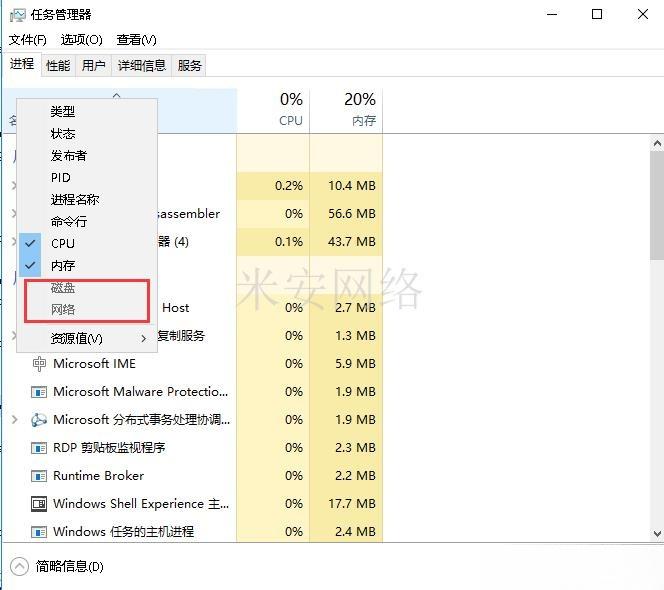Click the Microsoft 分布式事务处理协调 process icon
The image size is (664, 590).
point(40,420)
